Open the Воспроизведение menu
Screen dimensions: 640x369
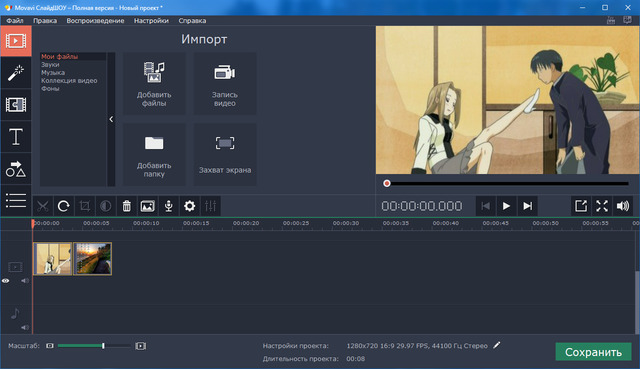tap(96, 20)
